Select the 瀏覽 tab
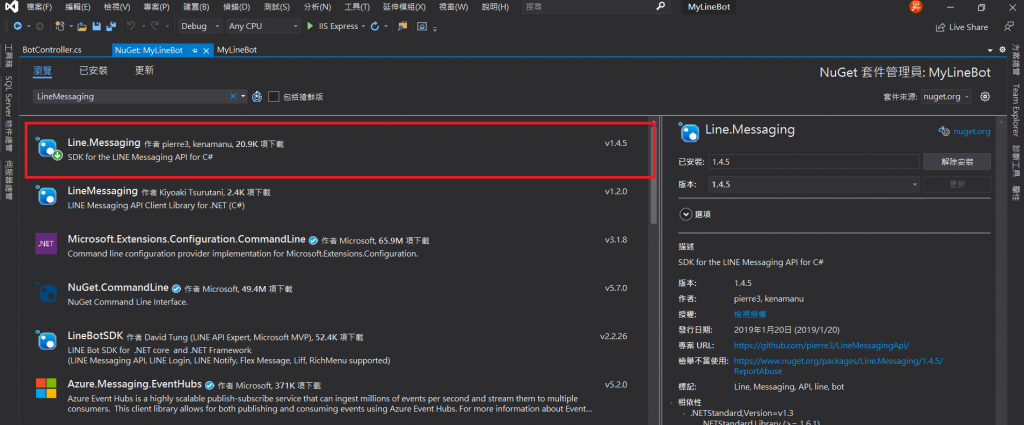The height and width of the screenshot is (425, 1024). [42, 71]
